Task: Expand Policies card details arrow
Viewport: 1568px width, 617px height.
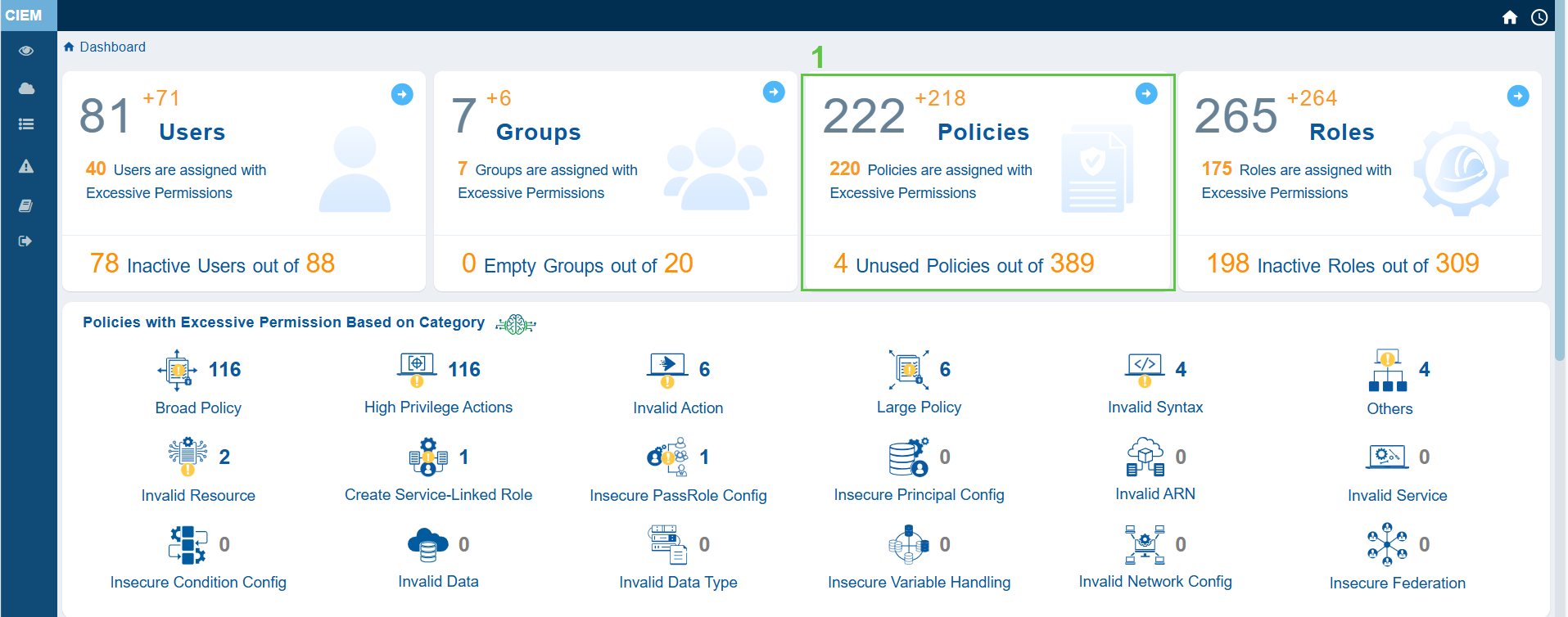Action: (x=1146, y=94)
